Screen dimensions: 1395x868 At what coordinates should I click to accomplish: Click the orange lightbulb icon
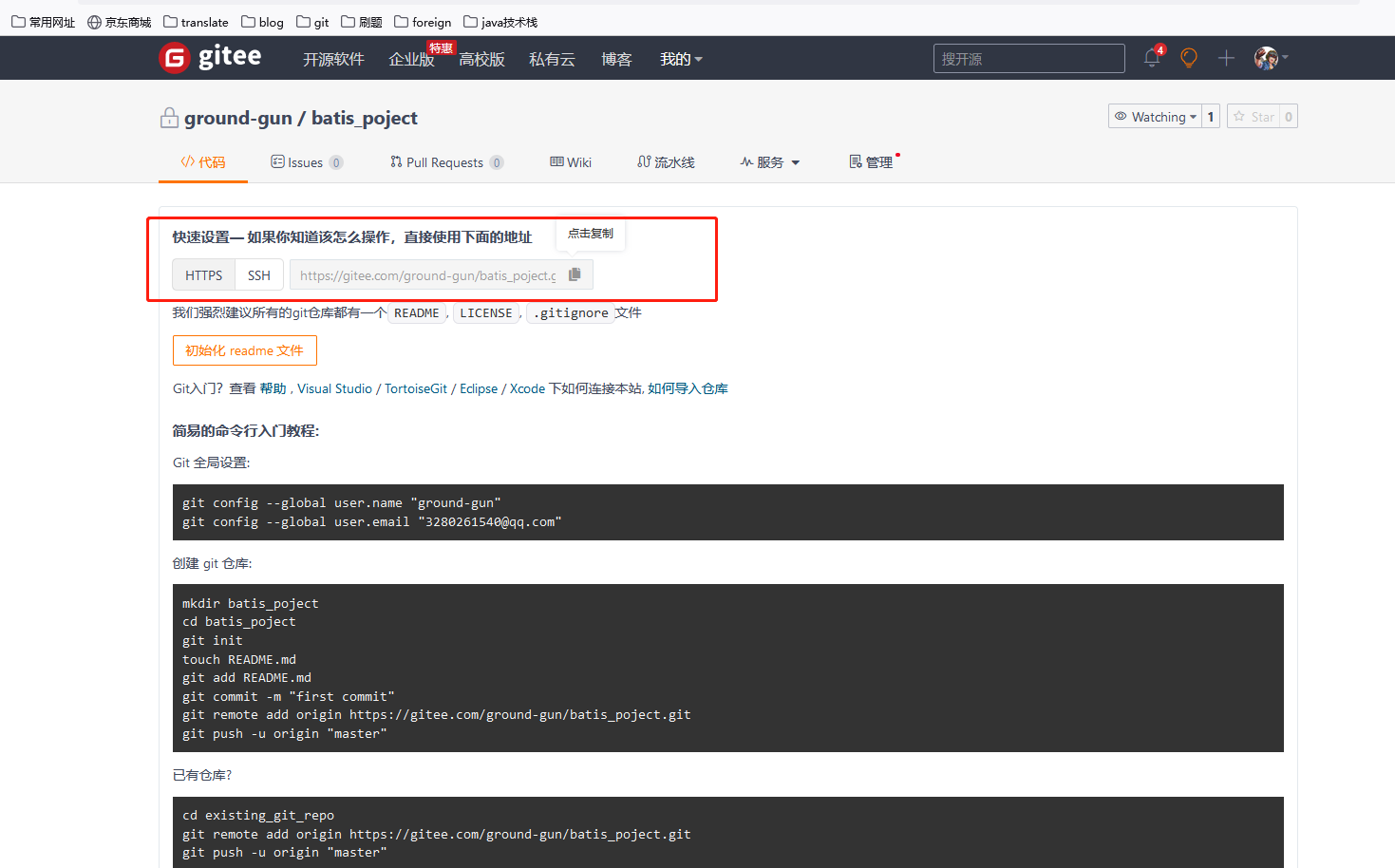point(1188,58)
